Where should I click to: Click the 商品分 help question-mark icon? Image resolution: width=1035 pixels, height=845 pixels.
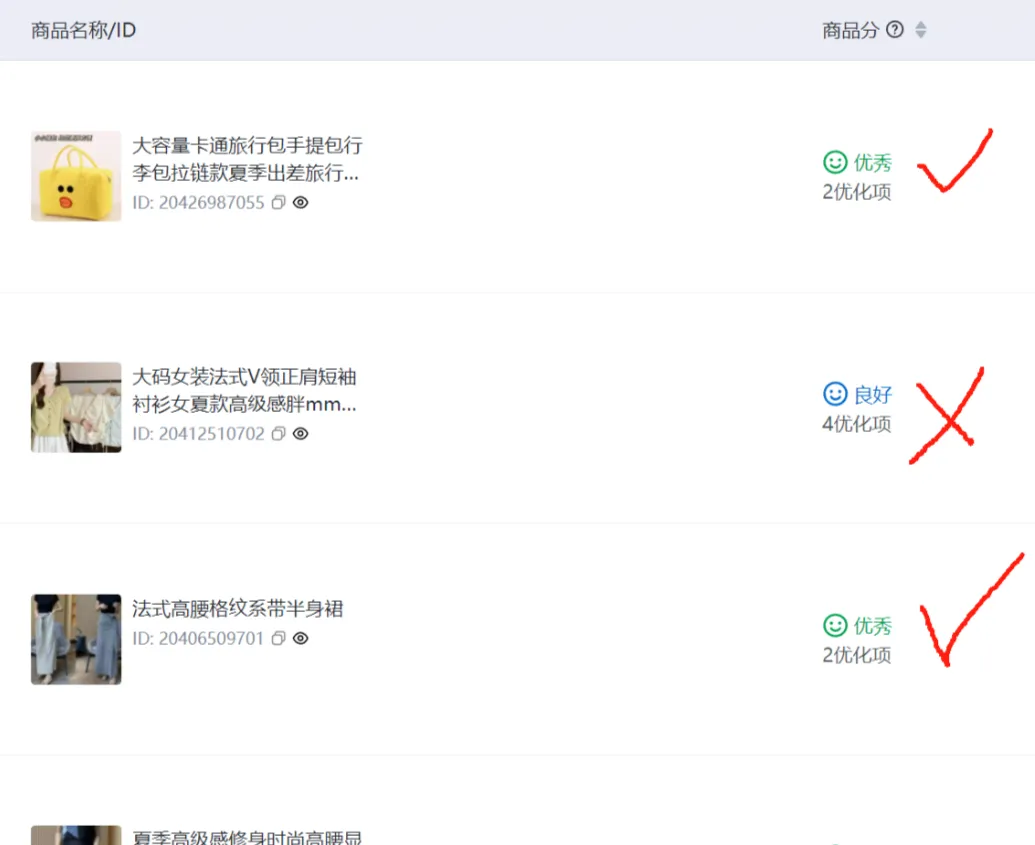894,30
